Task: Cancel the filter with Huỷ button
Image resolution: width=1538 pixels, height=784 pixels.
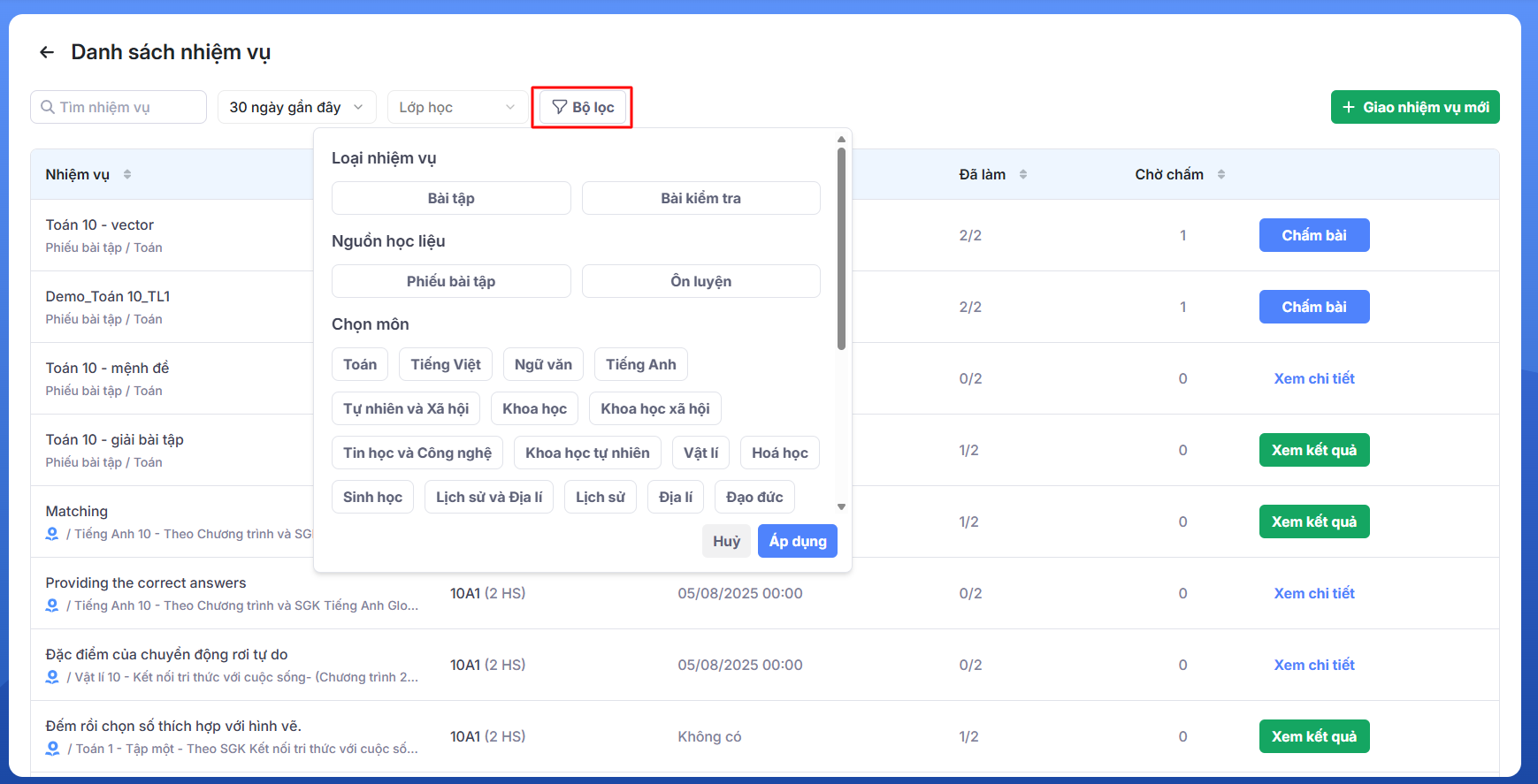Action: (726, 541)
